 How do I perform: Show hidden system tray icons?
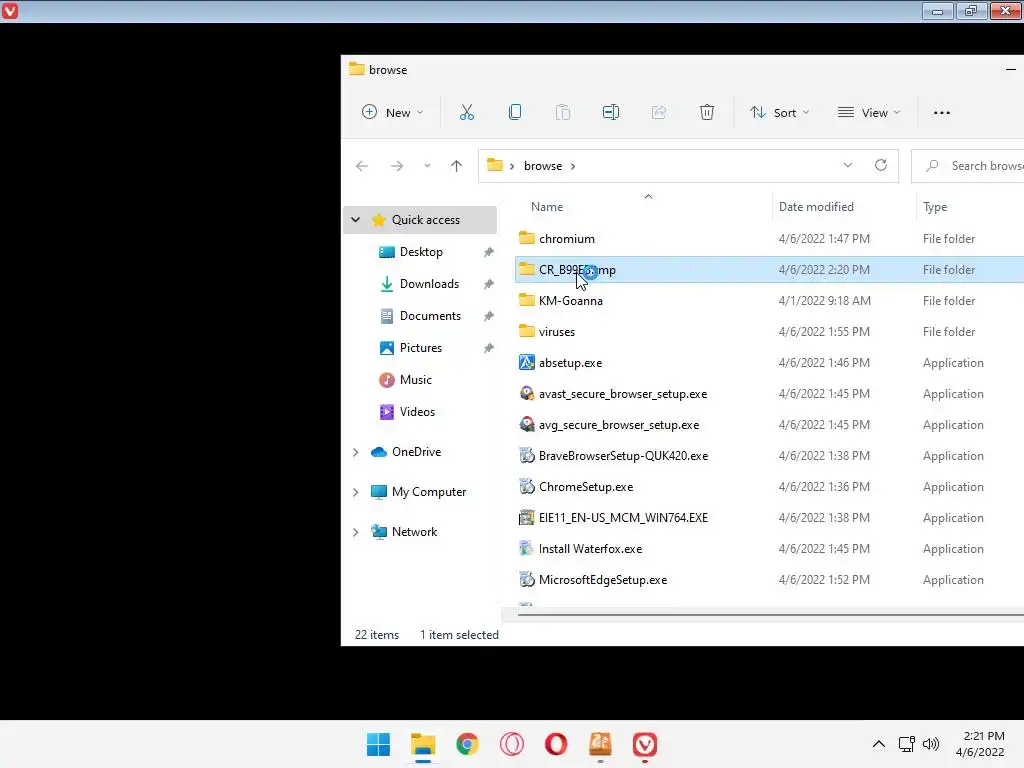tap(879, 744)
